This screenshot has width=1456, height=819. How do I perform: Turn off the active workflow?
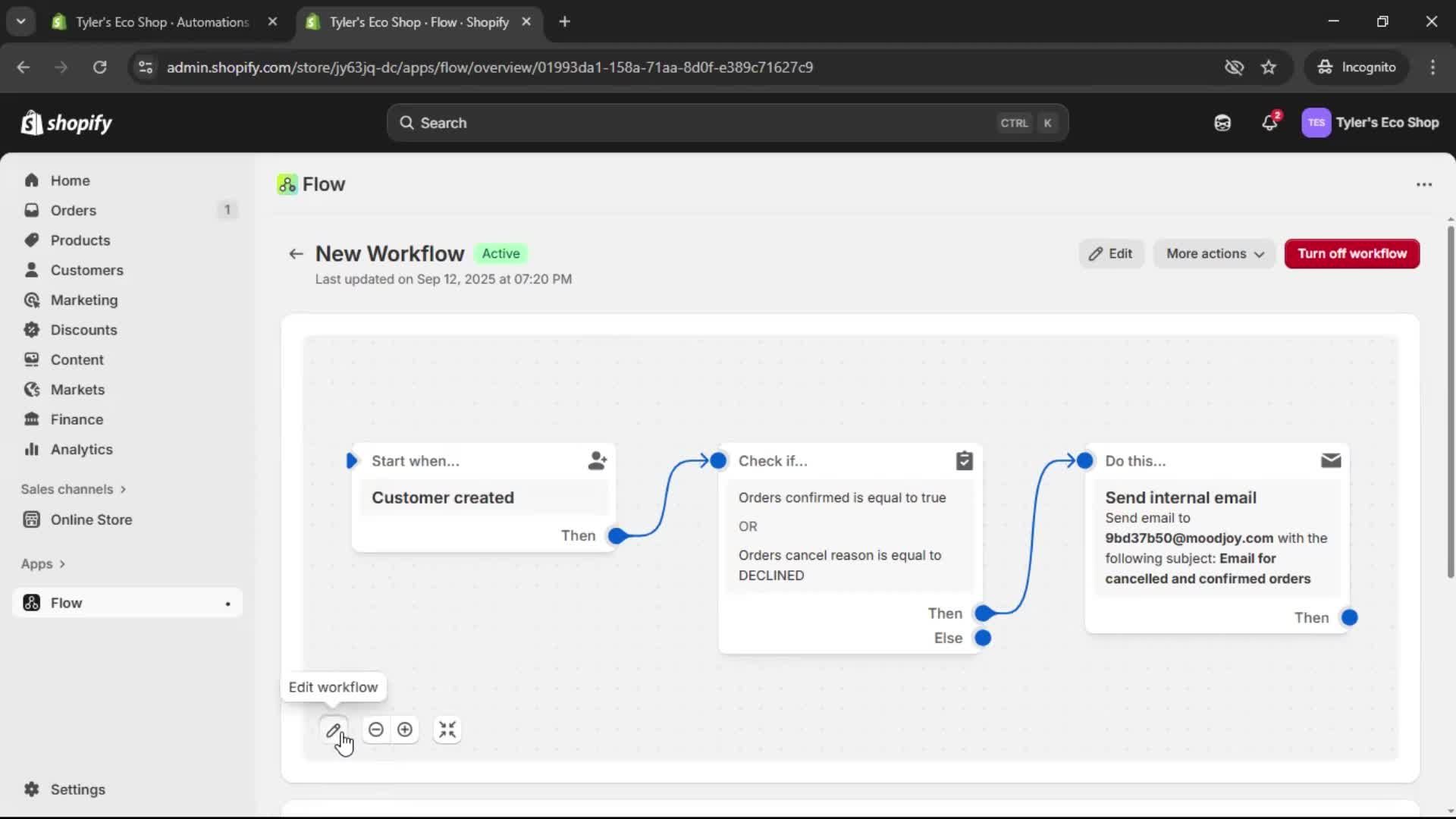pyautogui.click(x=1351, y=253)
